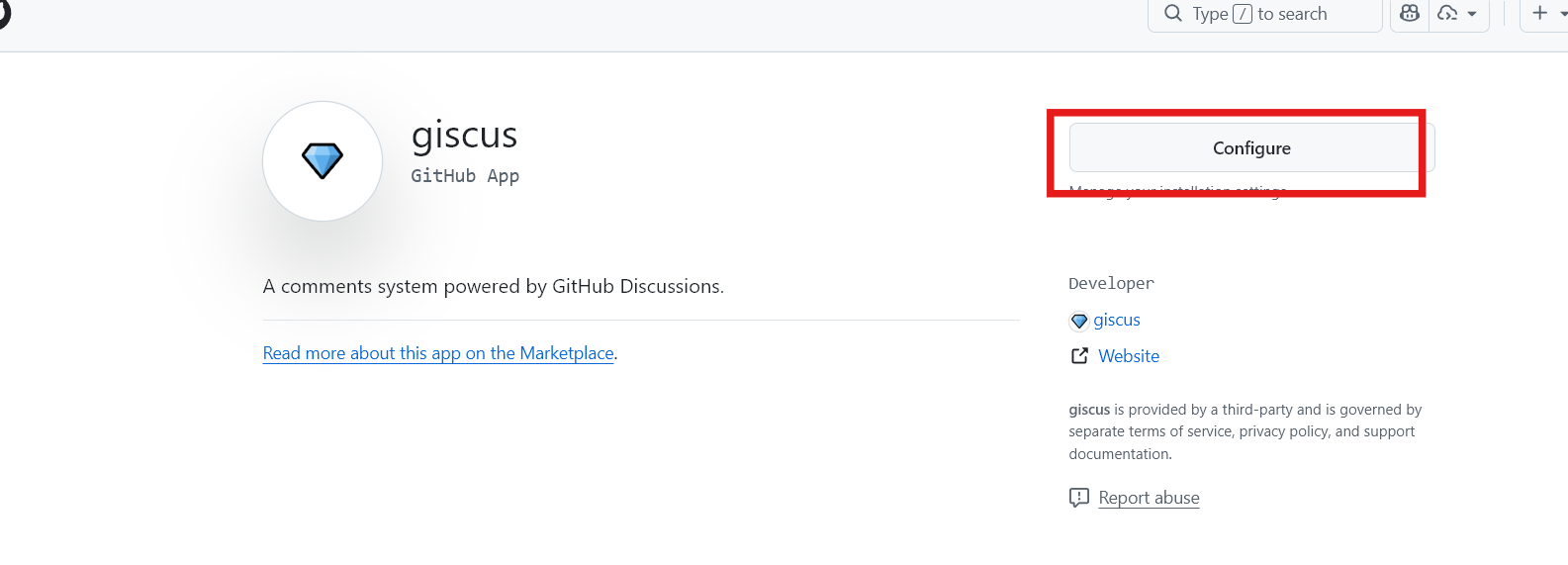Click the magnifying glass search icon

1173,14
